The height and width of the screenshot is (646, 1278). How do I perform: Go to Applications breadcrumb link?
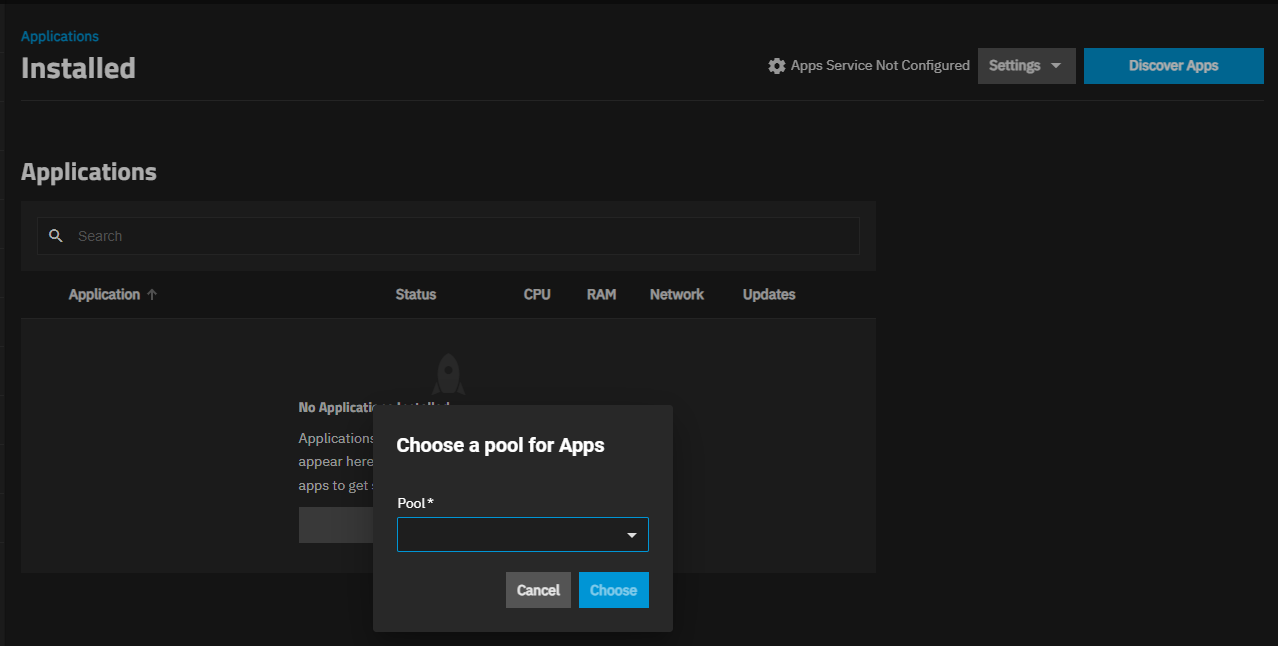pyautogui.click(x=60, y=36)
